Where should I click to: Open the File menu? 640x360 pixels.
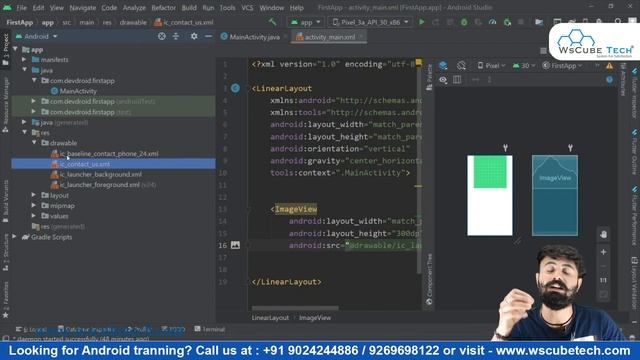tap(22, 8)
